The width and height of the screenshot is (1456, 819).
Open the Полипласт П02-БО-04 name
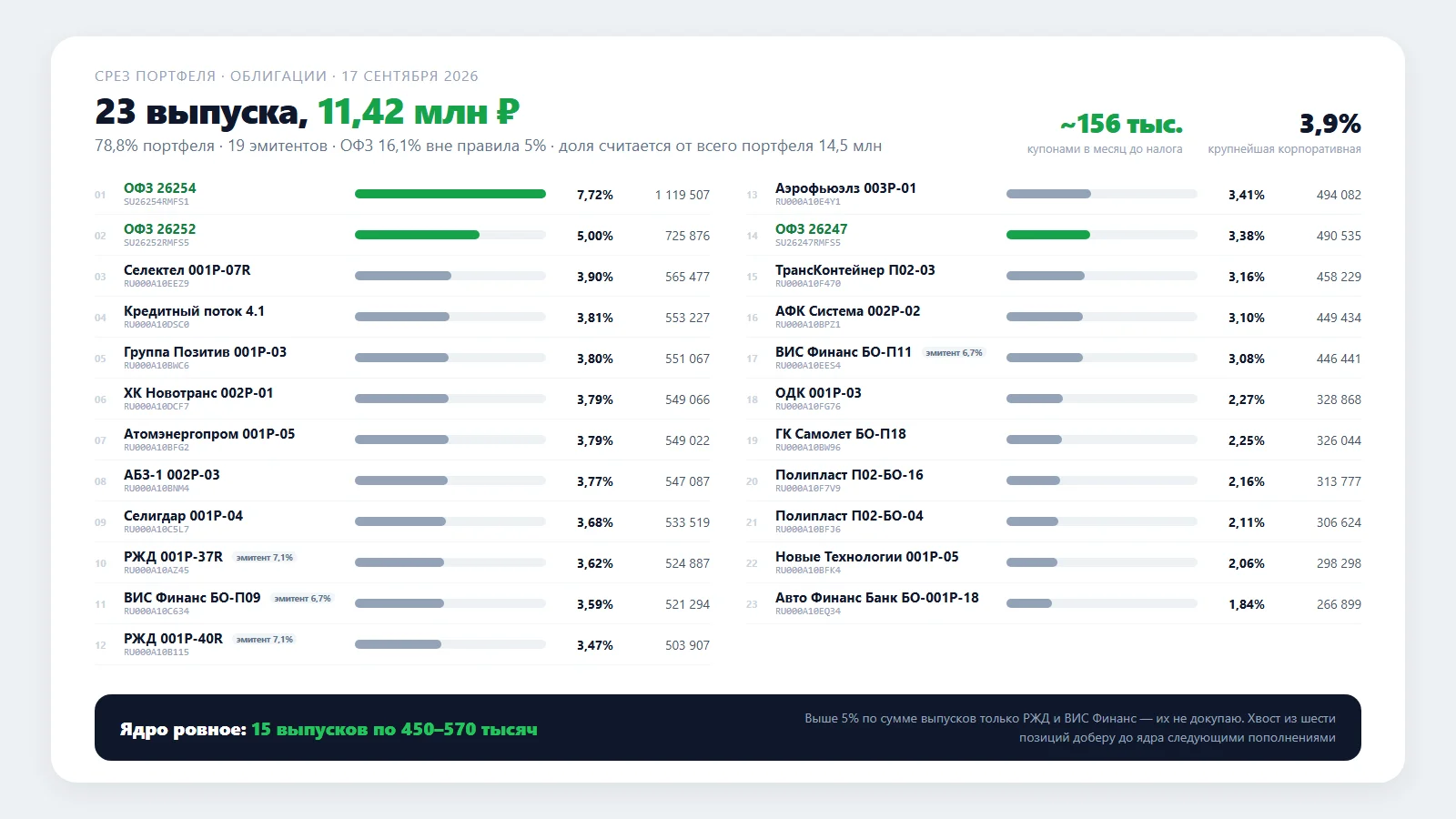849,516
